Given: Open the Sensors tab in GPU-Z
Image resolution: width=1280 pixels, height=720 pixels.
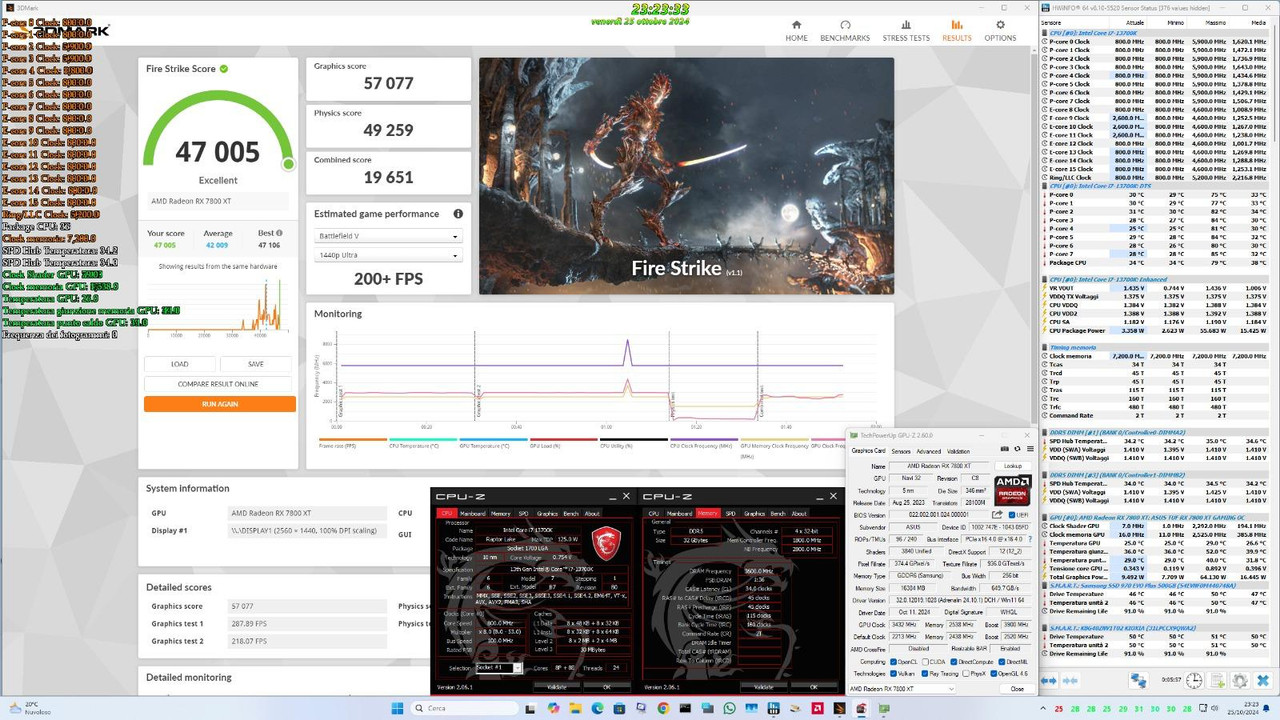Looking at the screenshot, I should [901, 451].
